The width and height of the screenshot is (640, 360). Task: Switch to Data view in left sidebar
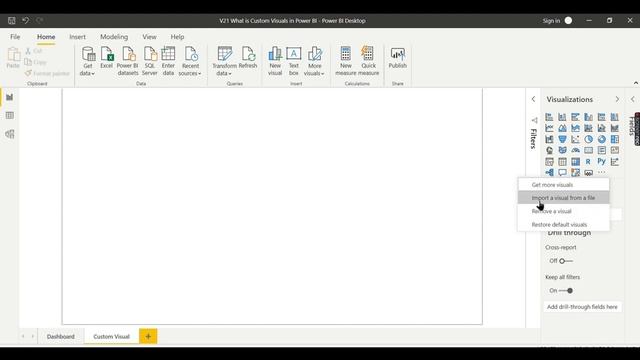pos(9,116)
